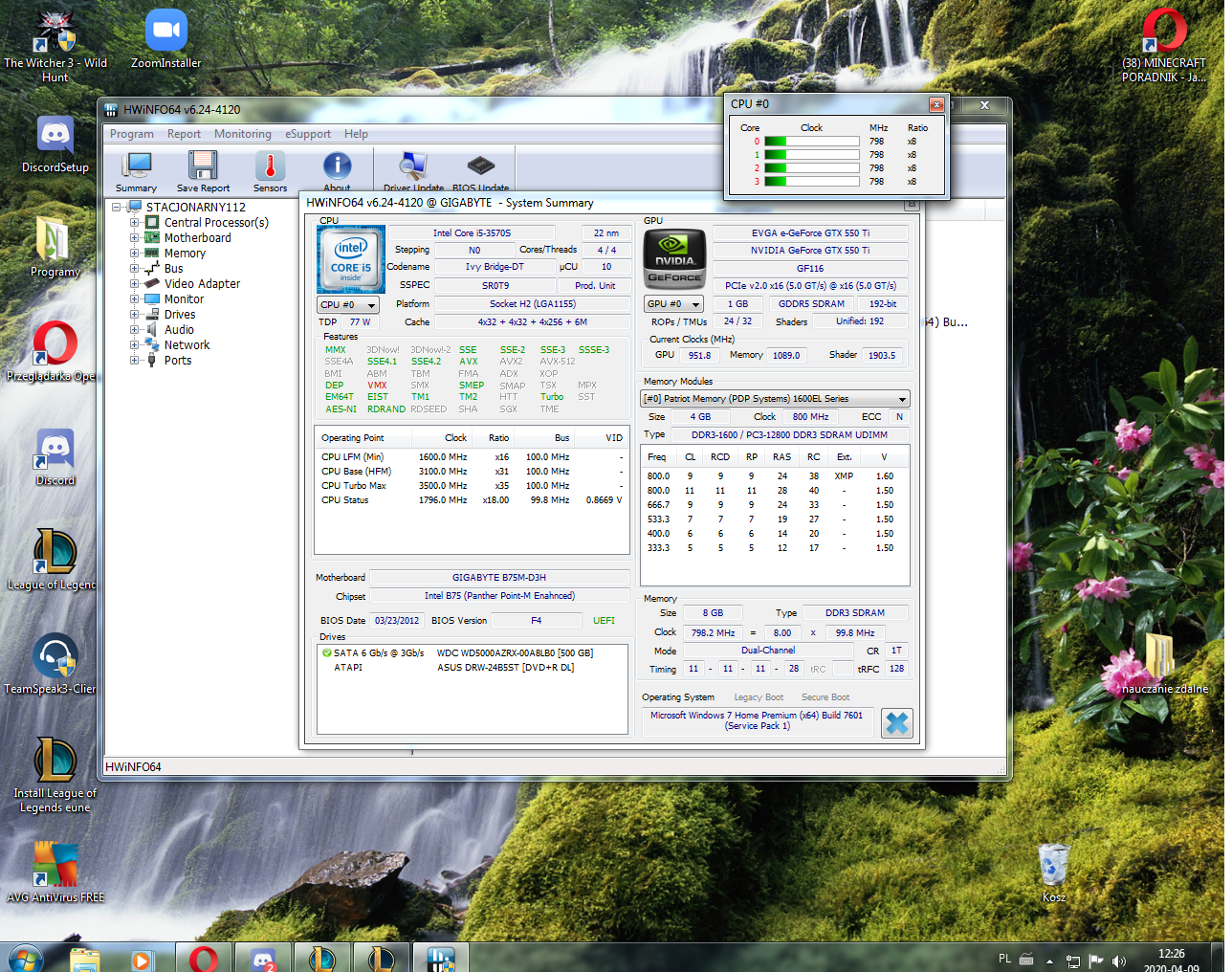The width and height of the screenshot is (1232, 972).
Task: Show hidden tray icons arrow
Action: 1049,961
